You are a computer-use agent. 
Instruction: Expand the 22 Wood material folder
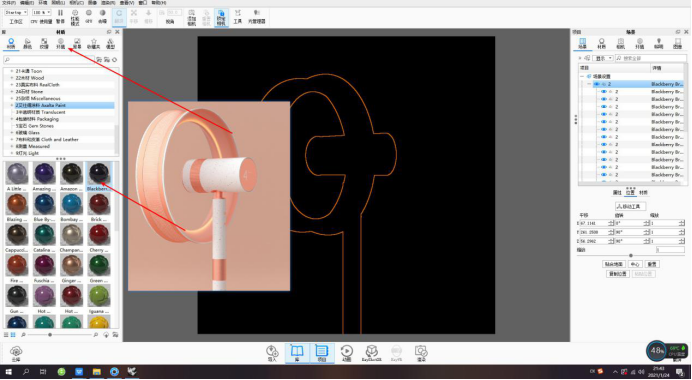pos(12,78)
